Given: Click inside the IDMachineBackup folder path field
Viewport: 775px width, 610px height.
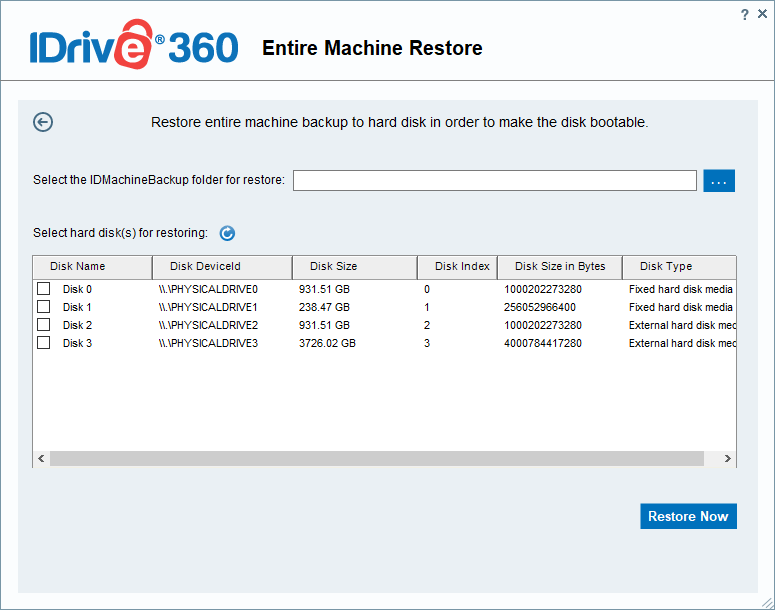Looking at the screenshot, I should [x=494, y=180].
